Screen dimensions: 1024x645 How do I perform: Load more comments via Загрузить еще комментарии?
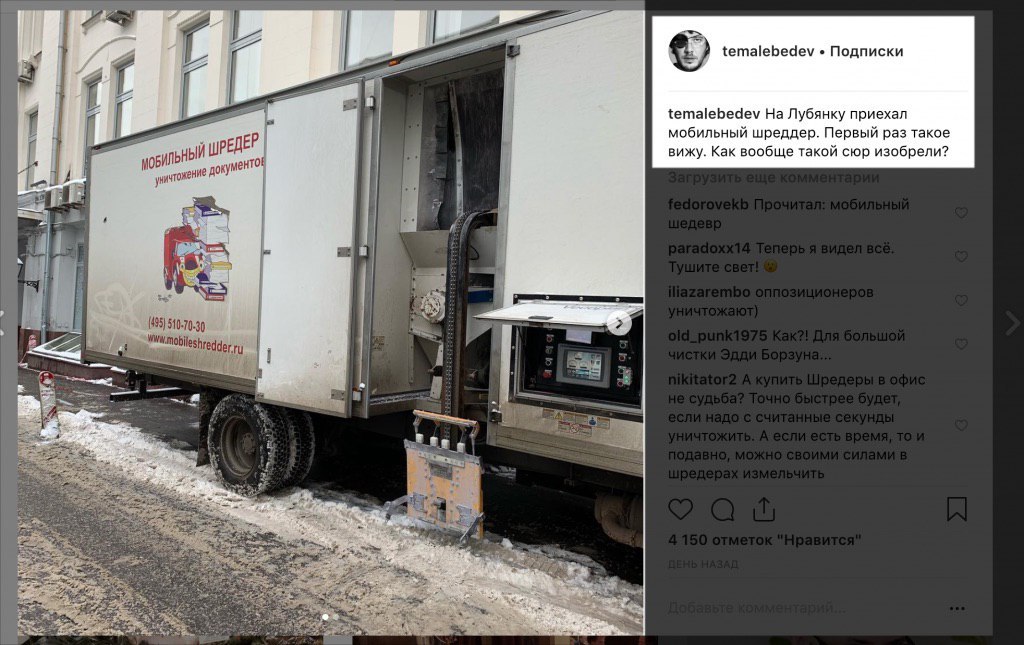pos(774,178)
